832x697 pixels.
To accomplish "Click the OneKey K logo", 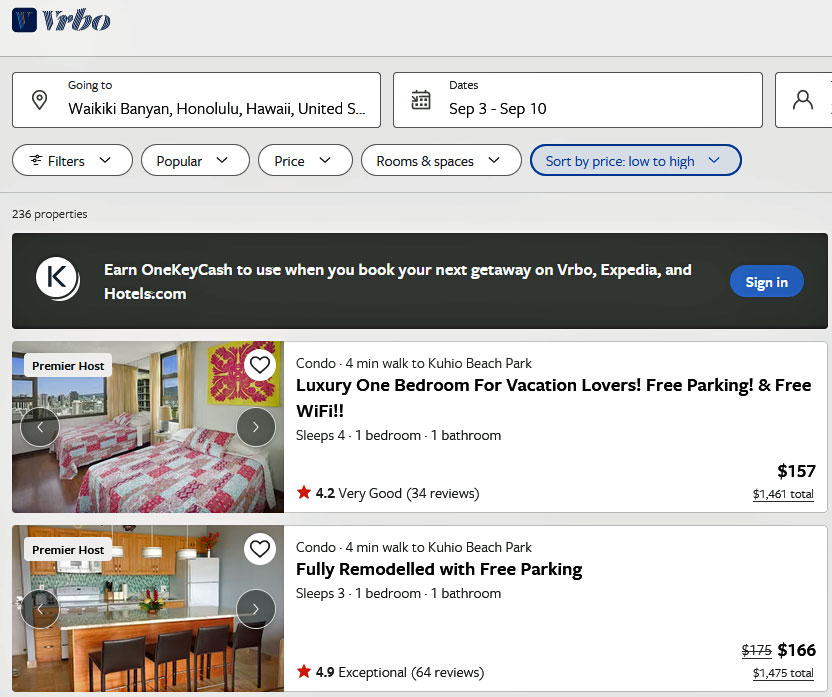I will point(58,280).
